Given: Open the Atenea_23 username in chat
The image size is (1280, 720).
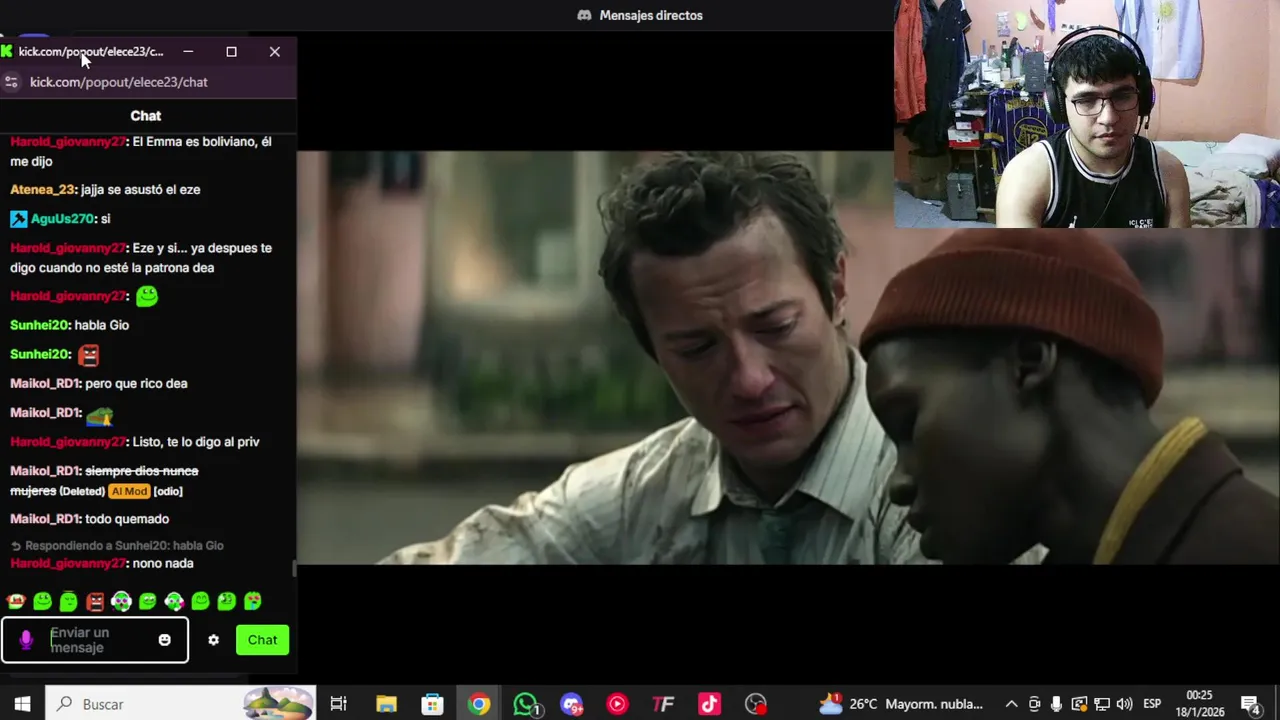Looking at the screenshot, I should (43, 189).
